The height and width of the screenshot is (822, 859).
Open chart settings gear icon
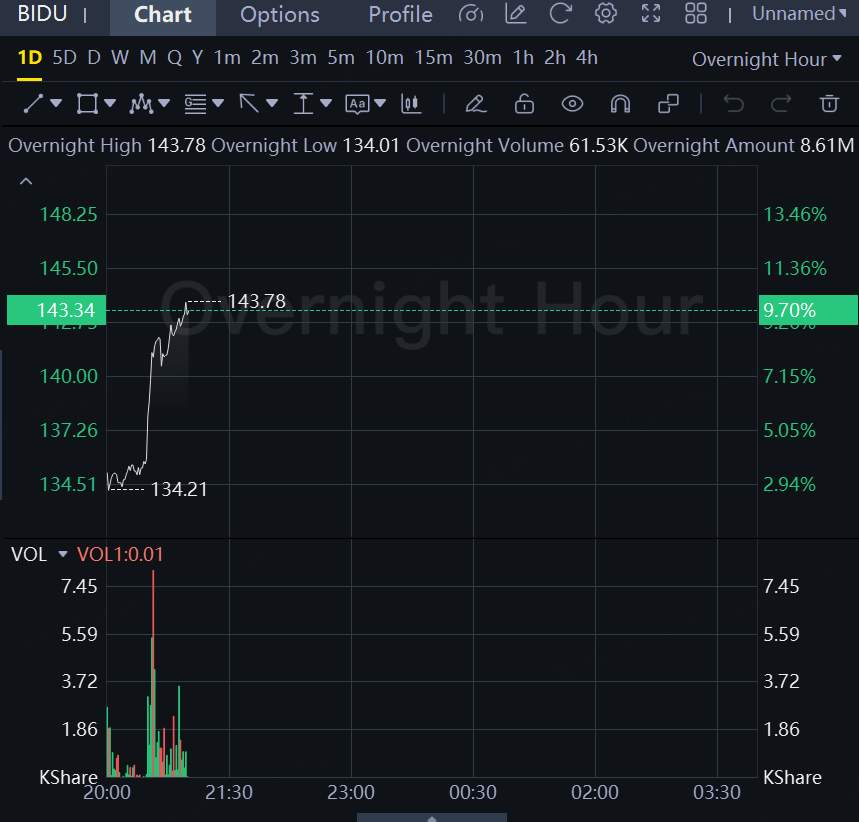606,14
